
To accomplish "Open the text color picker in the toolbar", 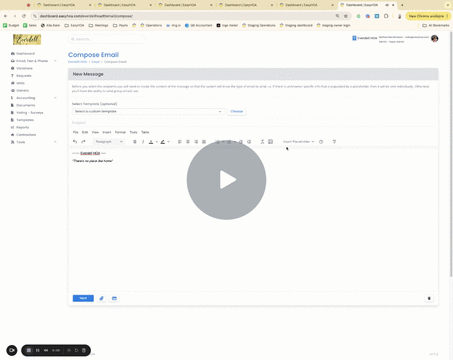I will [x=153, y=142].
